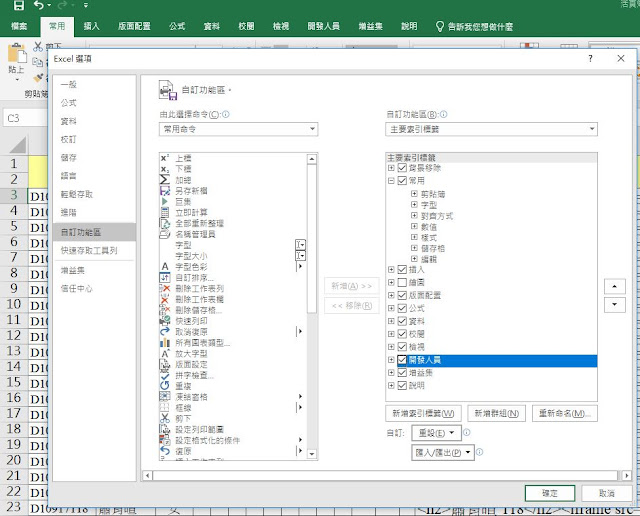Select the 自訂排序 custom sort icon

[164, 278]
